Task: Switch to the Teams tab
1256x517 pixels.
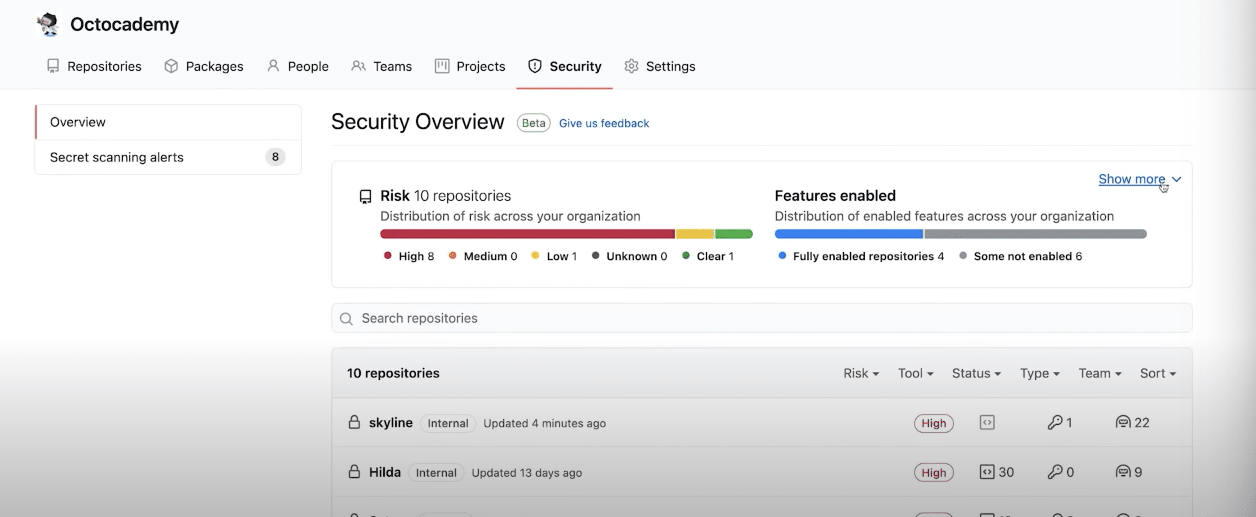Action: (381, 66)
